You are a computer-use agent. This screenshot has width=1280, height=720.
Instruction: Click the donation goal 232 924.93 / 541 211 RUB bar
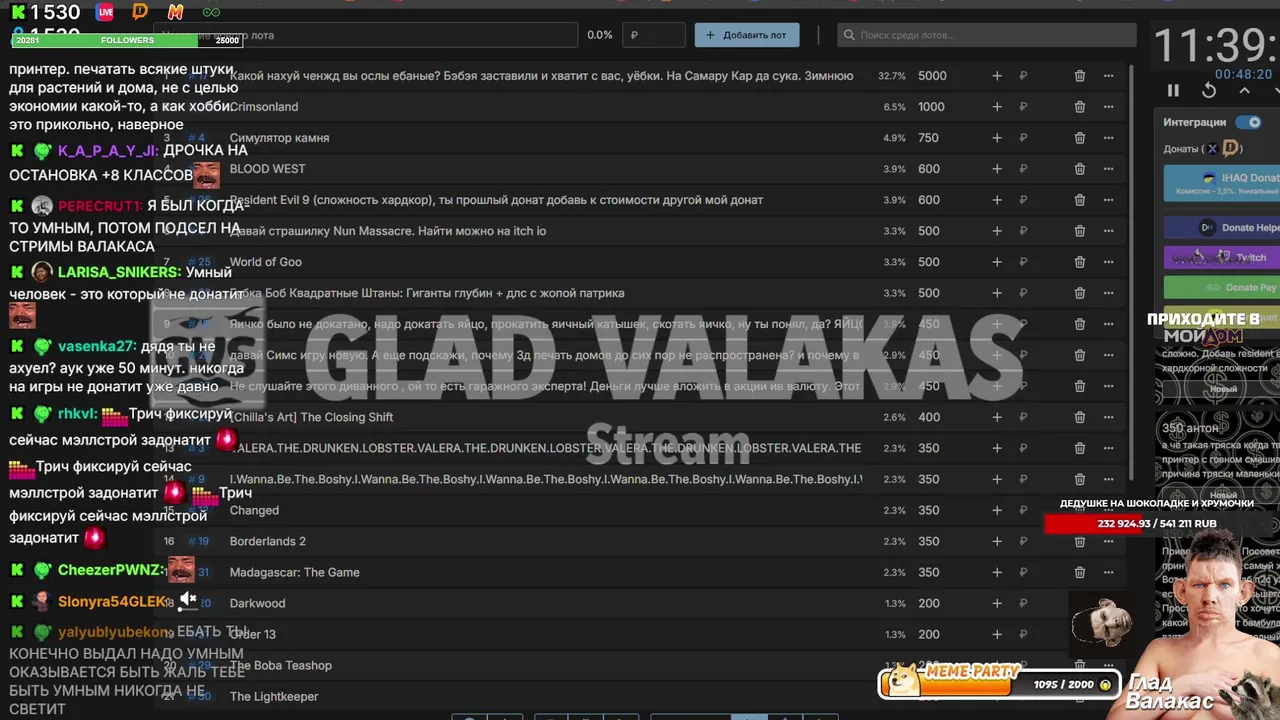tap(1157, 523)
